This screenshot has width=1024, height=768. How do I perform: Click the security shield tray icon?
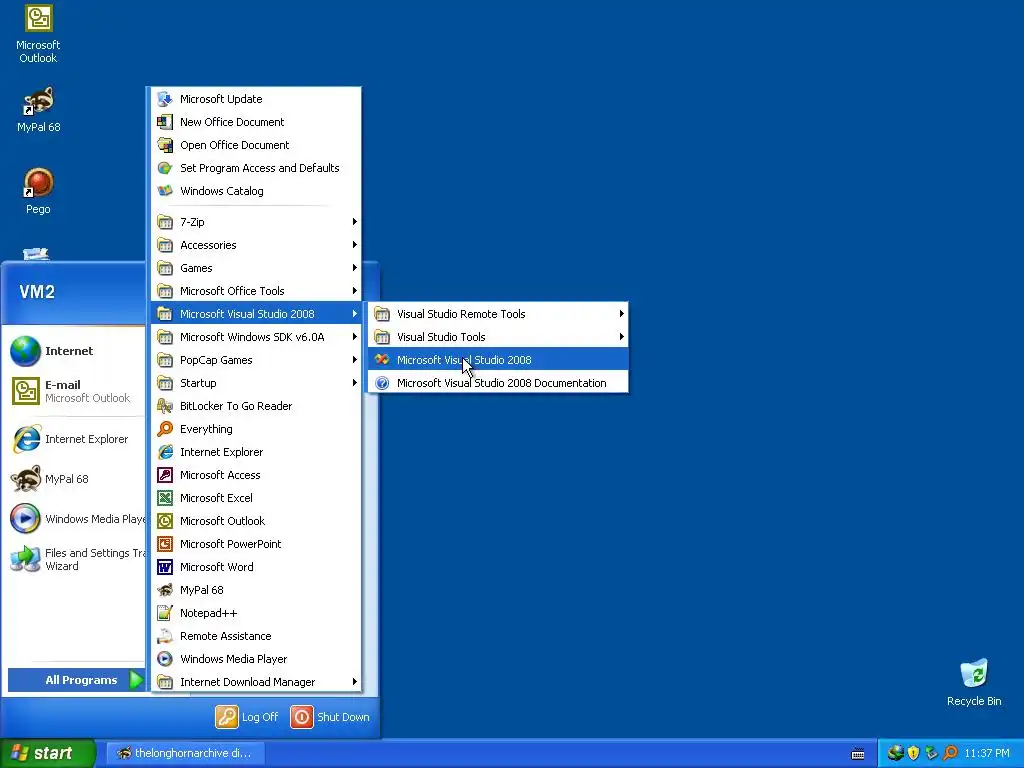point(914,753)
